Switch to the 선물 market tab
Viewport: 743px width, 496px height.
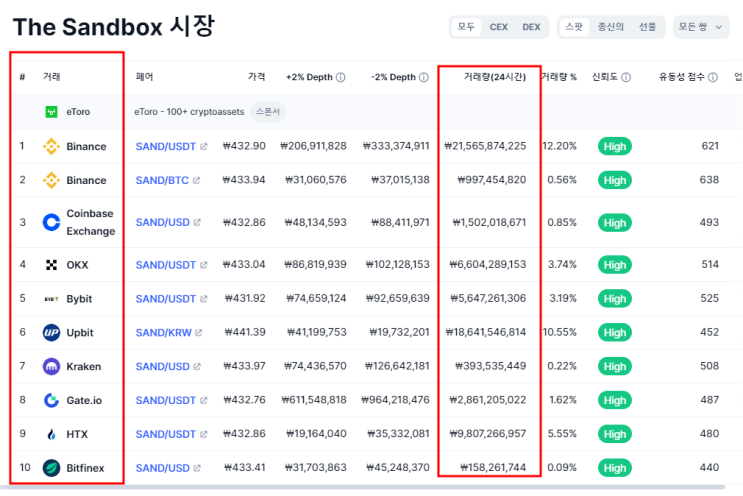[647, 27]
